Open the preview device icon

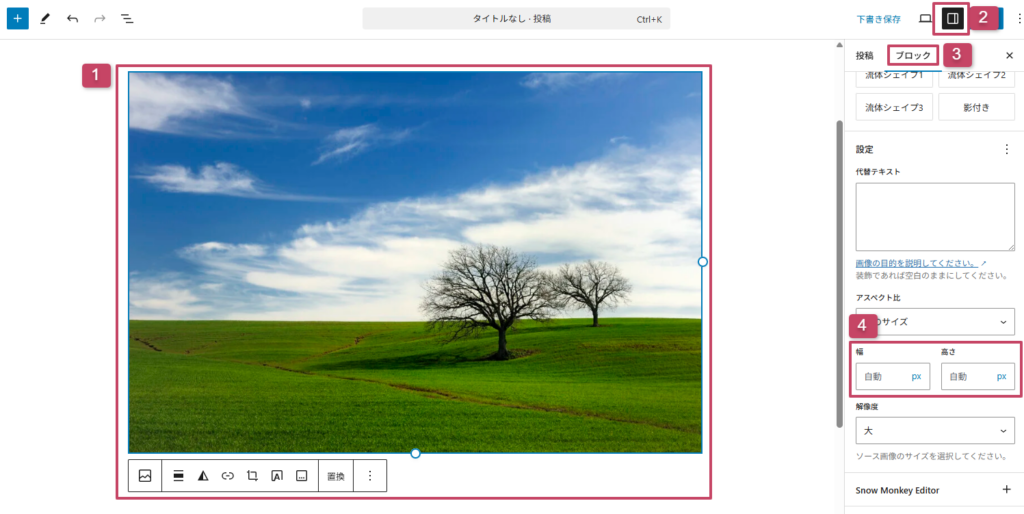click(925, 19)
